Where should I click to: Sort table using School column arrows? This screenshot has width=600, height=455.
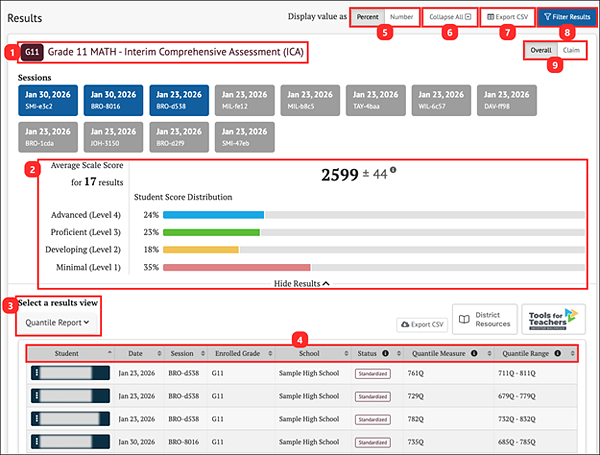[346, 353]
